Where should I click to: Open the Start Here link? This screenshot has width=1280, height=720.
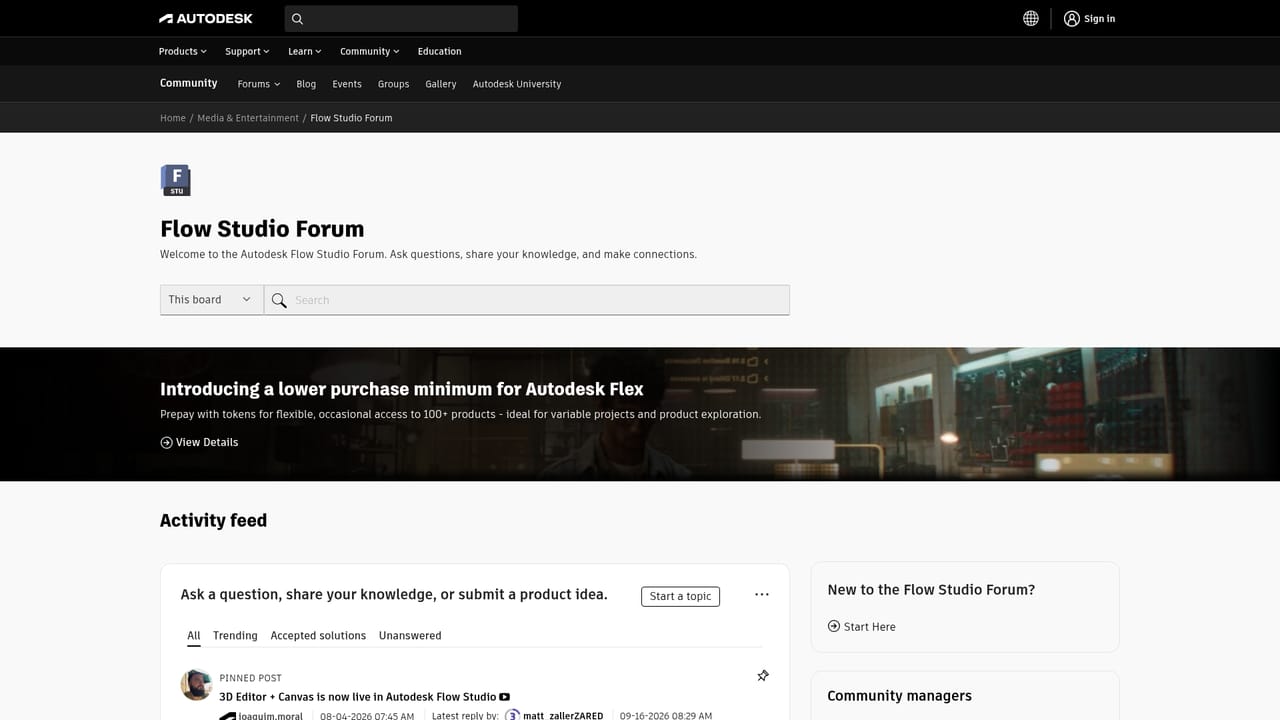870,627
